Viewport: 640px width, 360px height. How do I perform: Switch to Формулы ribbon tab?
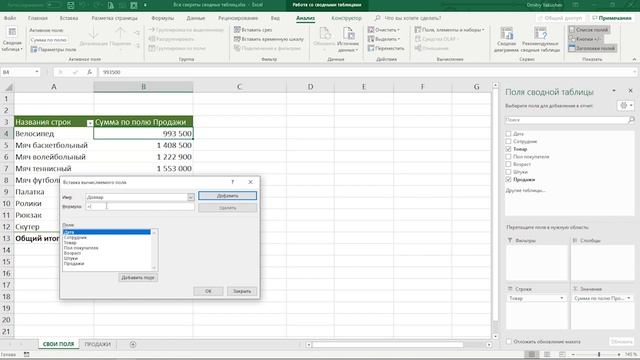pos(162,18)
